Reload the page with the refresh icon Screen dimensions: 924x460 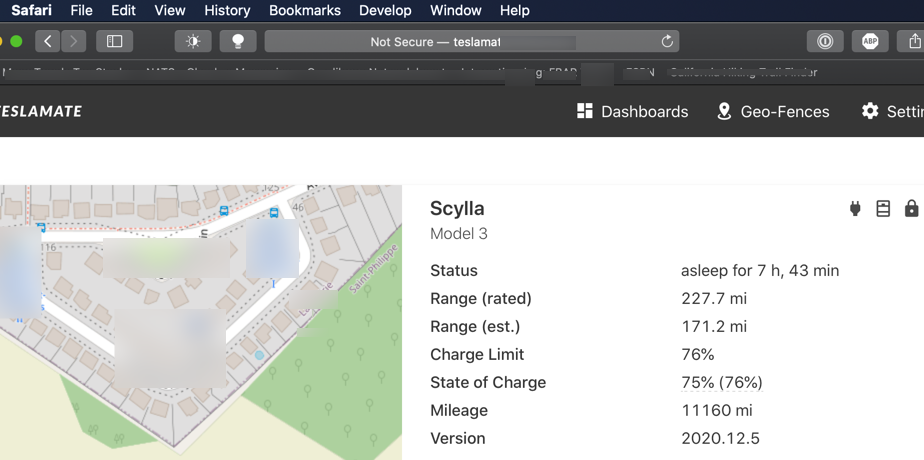pyautogui.click(x=667, y=41)
